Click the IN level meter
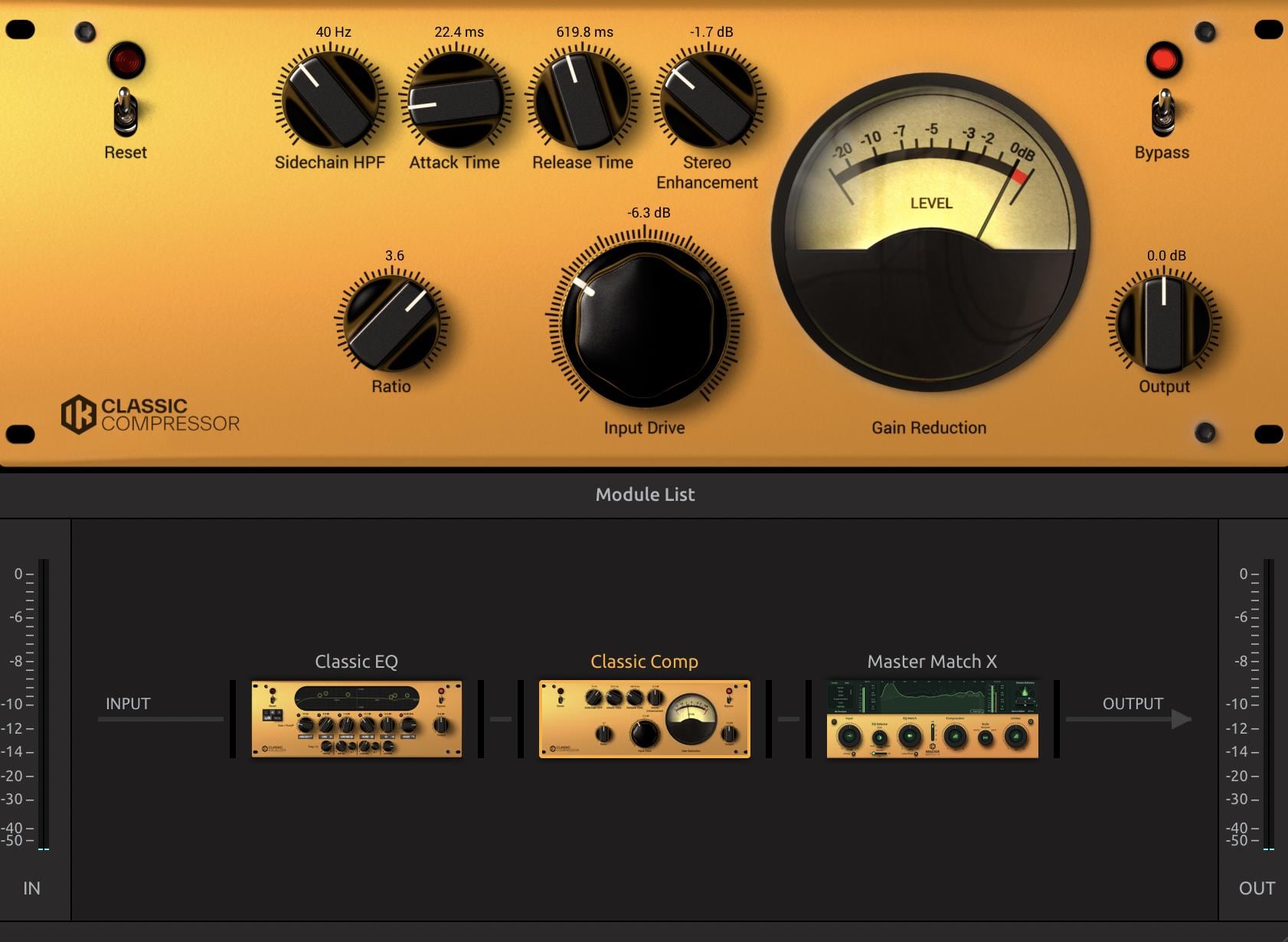This screenshot has height=942, width=1288. point(43,705)
